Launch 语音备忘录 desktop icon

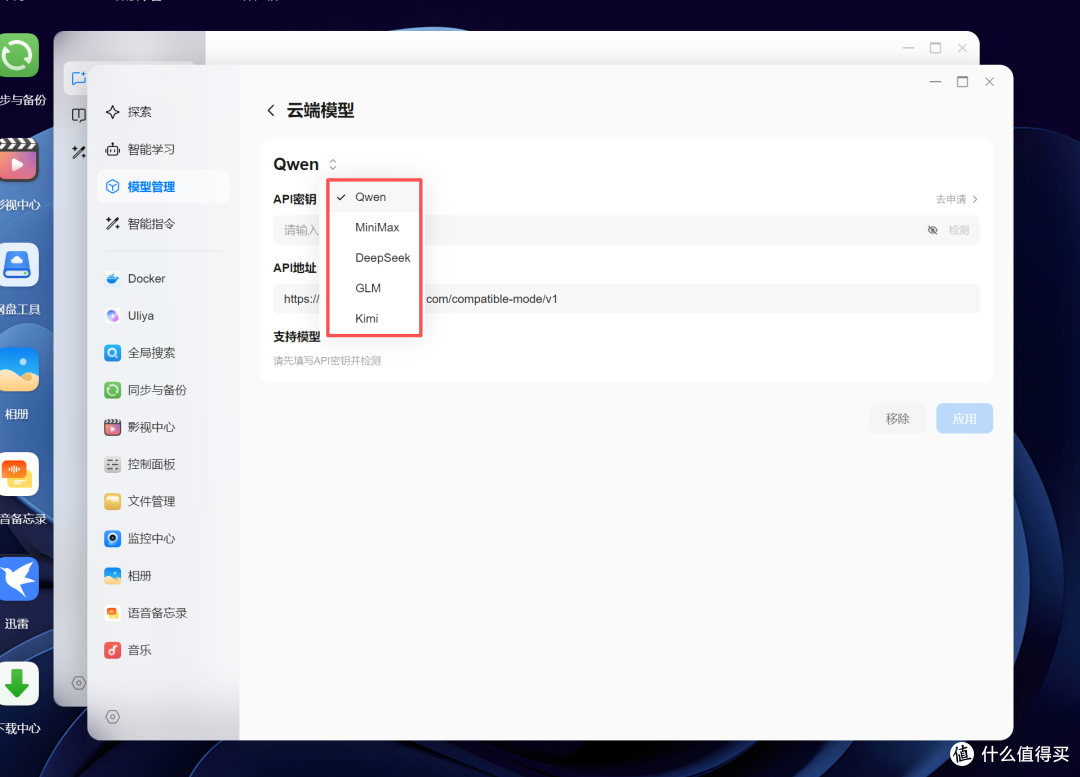pos(19,474)
